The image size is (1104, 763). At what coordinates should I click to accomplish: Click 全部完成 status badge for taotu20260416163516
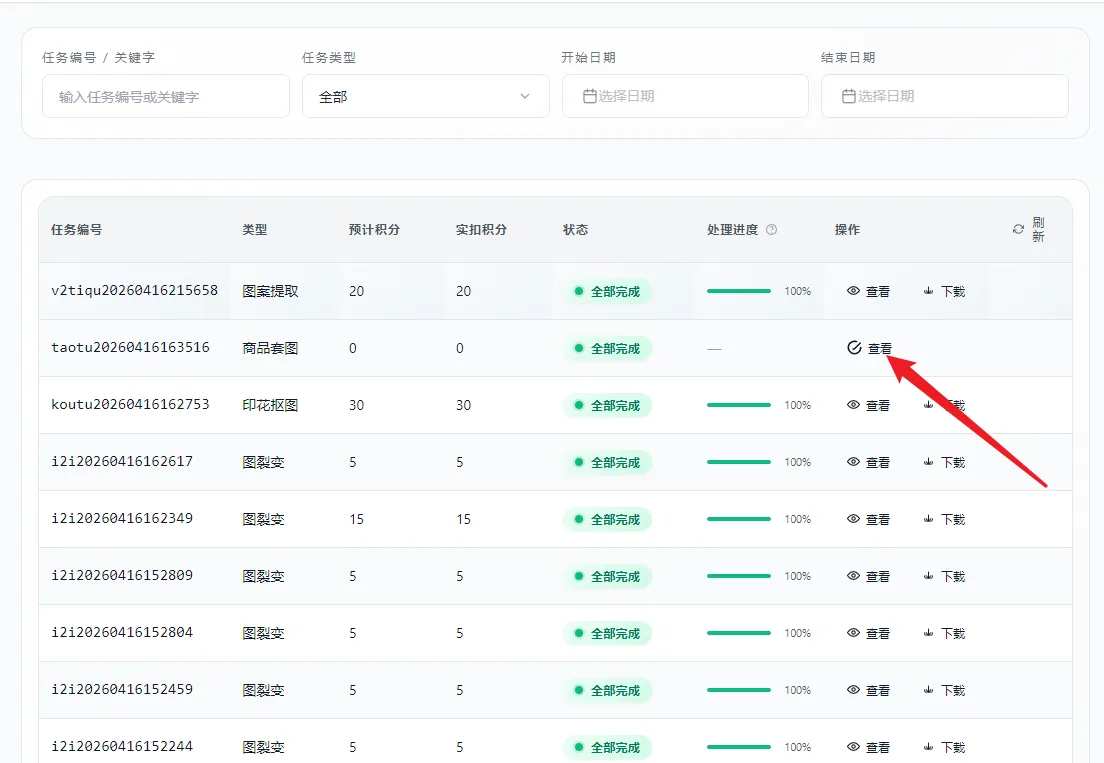(607, 349)
